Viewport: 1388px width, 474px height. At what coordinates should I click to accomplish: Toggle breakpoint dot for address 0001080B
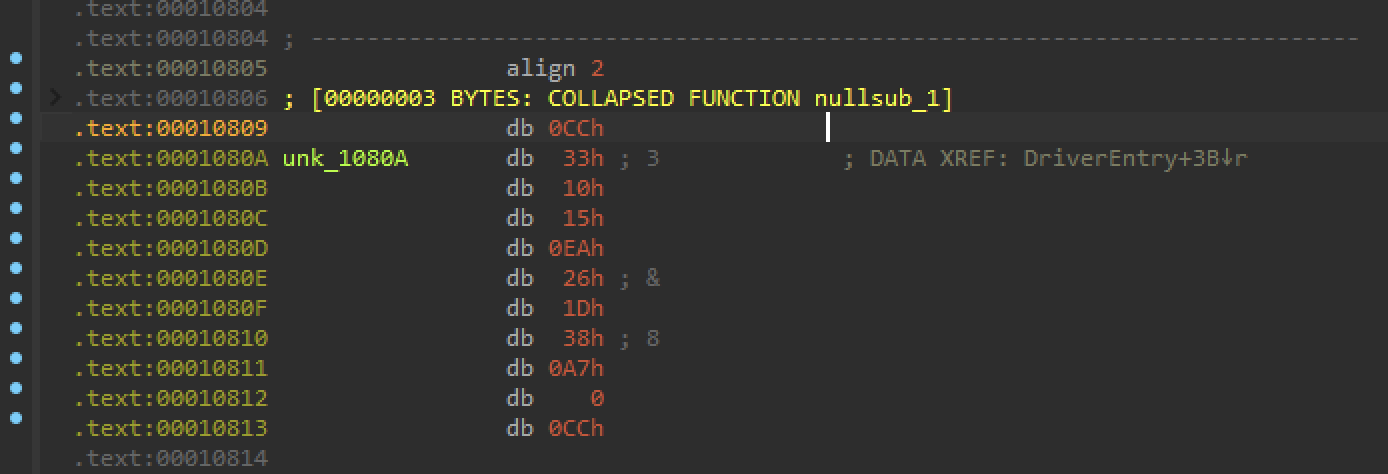(x=16, y=178)
